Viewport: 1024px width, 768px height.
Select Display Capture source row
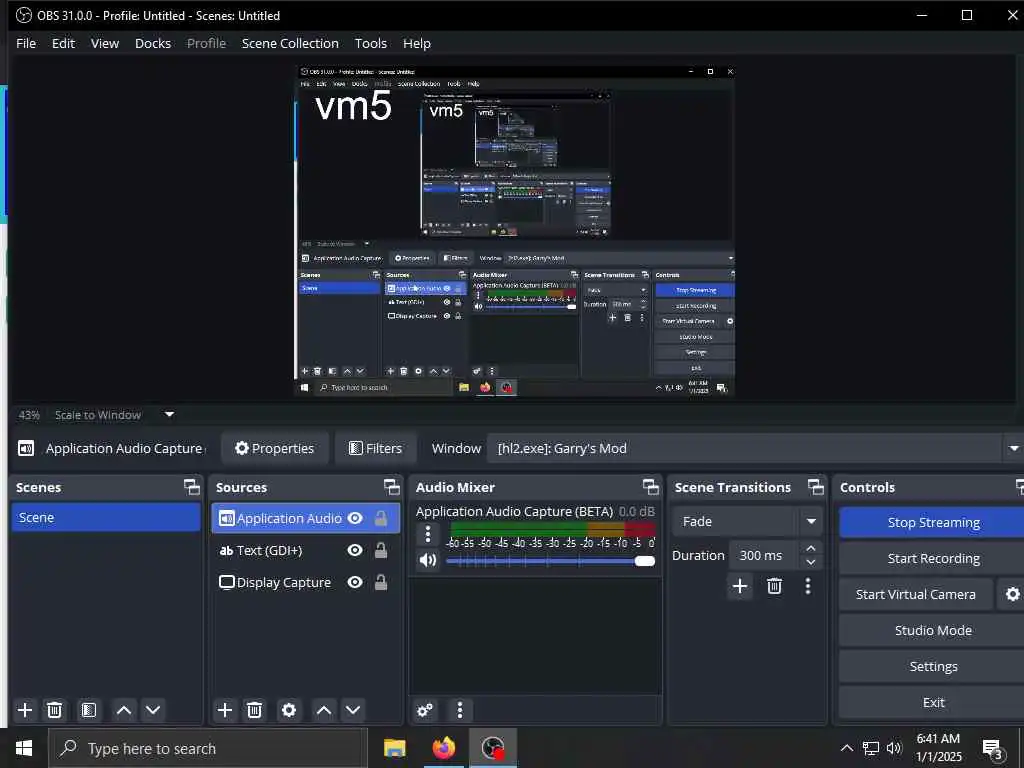[306, 582]
